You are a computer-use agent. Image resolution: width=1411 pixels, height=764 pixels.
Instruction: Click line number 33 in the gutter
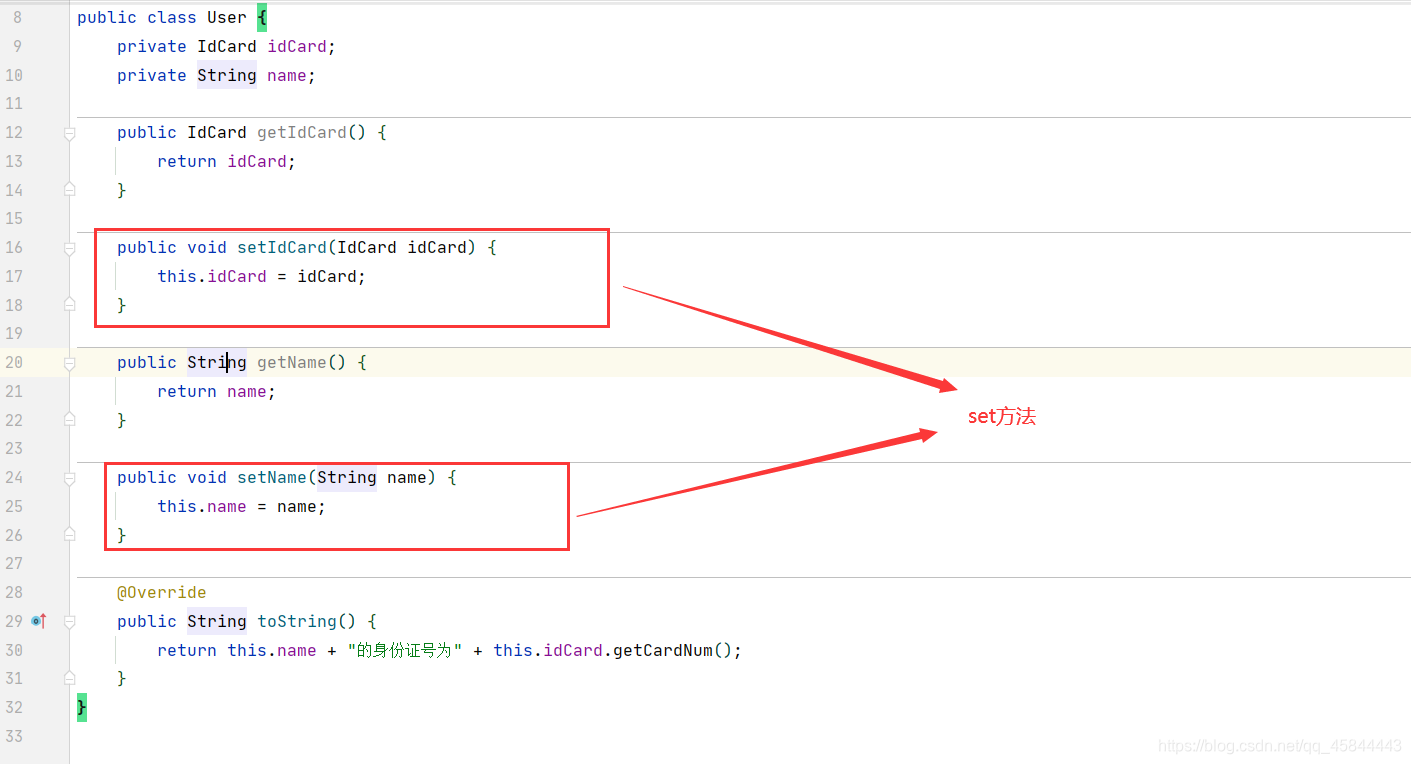pos(13,737)
